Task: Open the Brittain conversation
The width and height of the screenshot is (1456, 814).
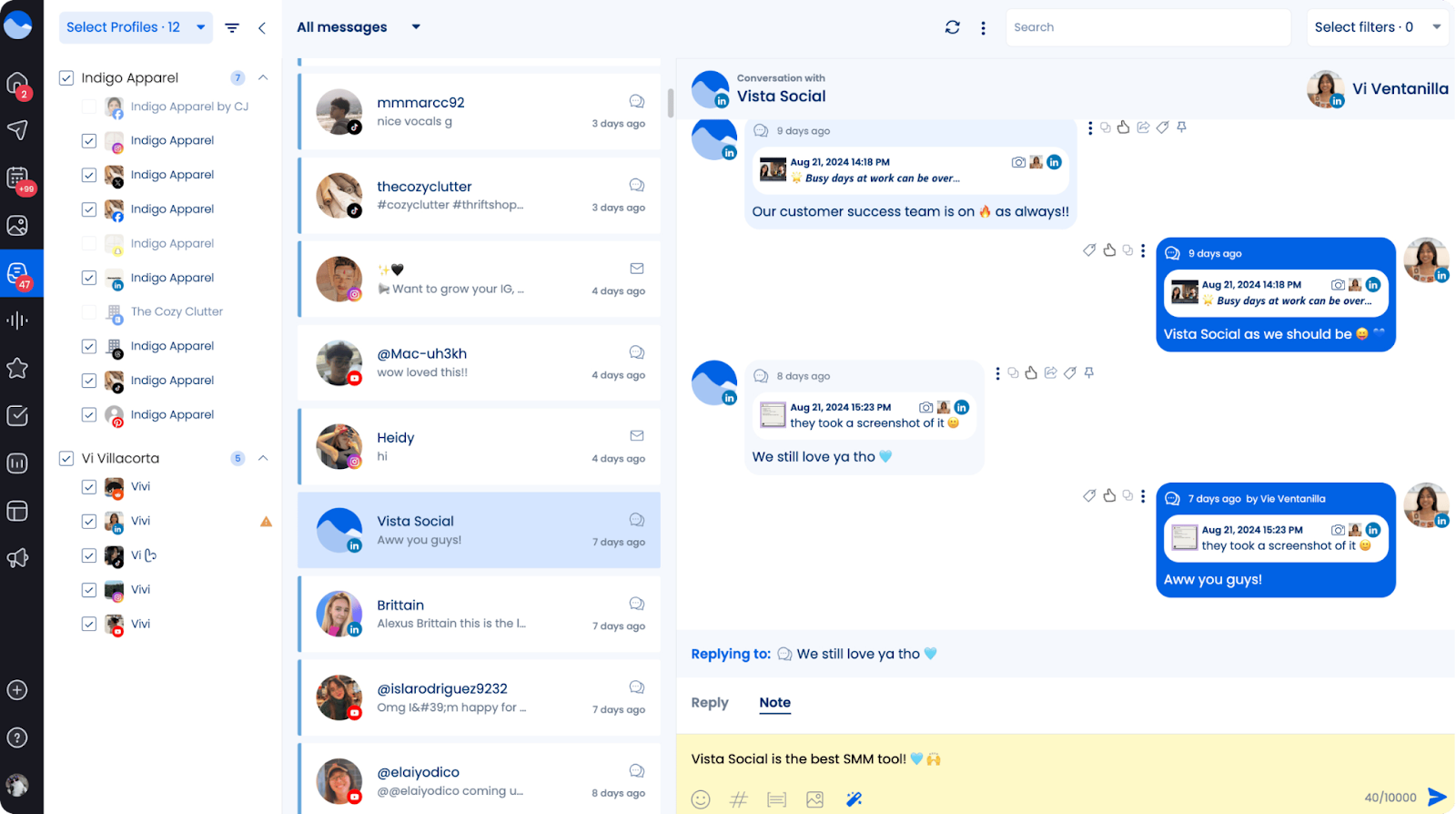Action: click(x=480, y=615)
